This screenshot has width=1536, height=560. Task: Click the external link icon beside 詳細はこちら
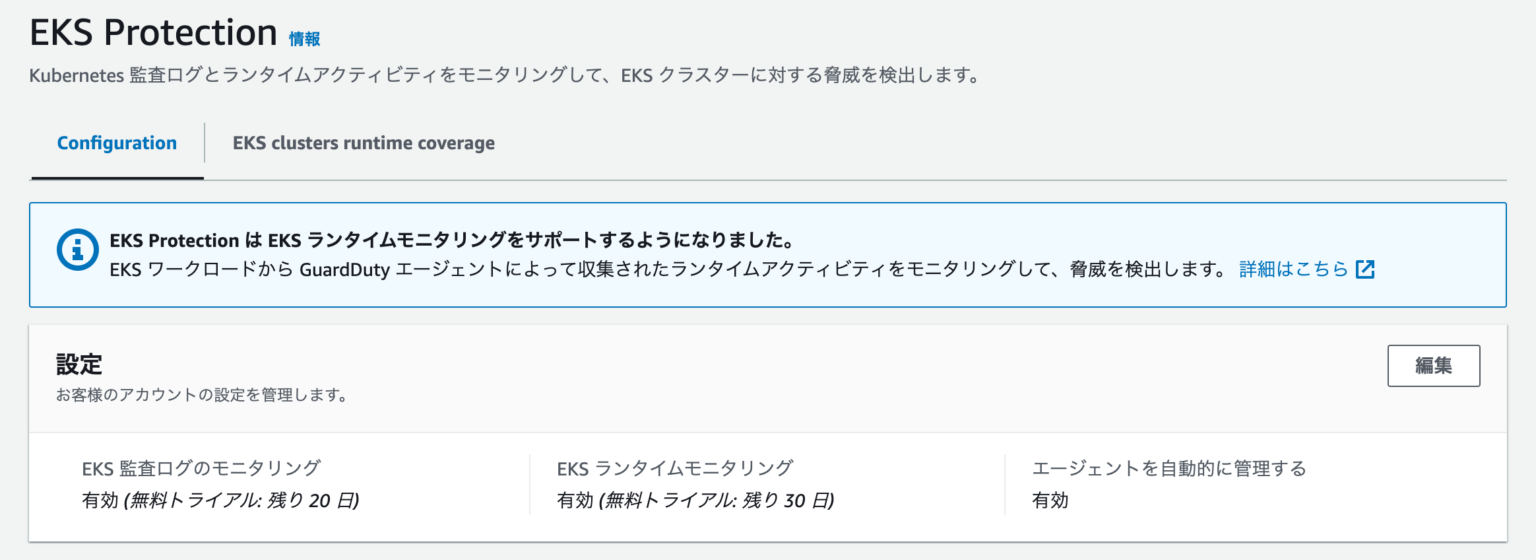1365,269
